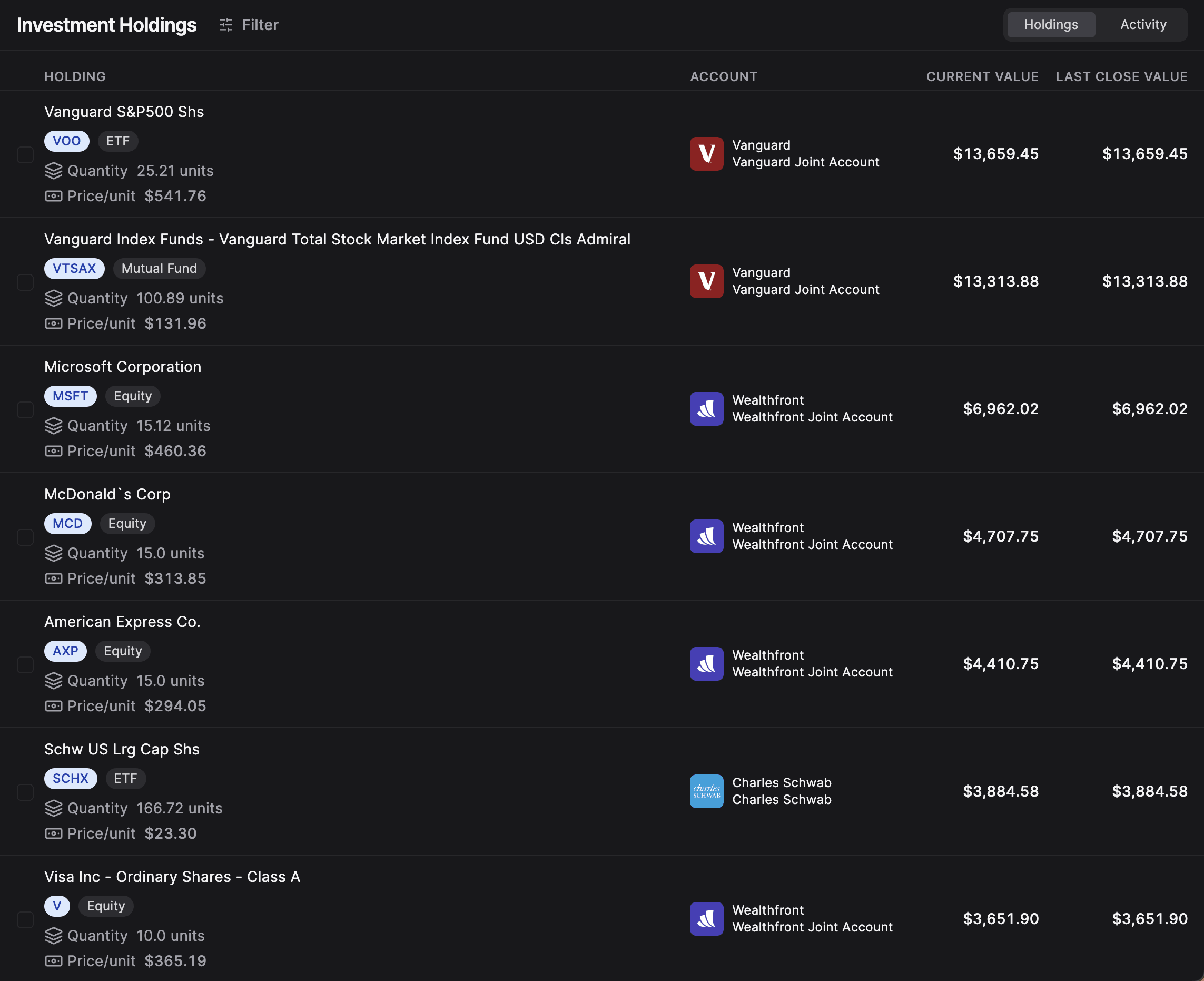The image size is (1204, 981).
Task: Click the price banknote icon for Visa
Action: click(54, 961)
